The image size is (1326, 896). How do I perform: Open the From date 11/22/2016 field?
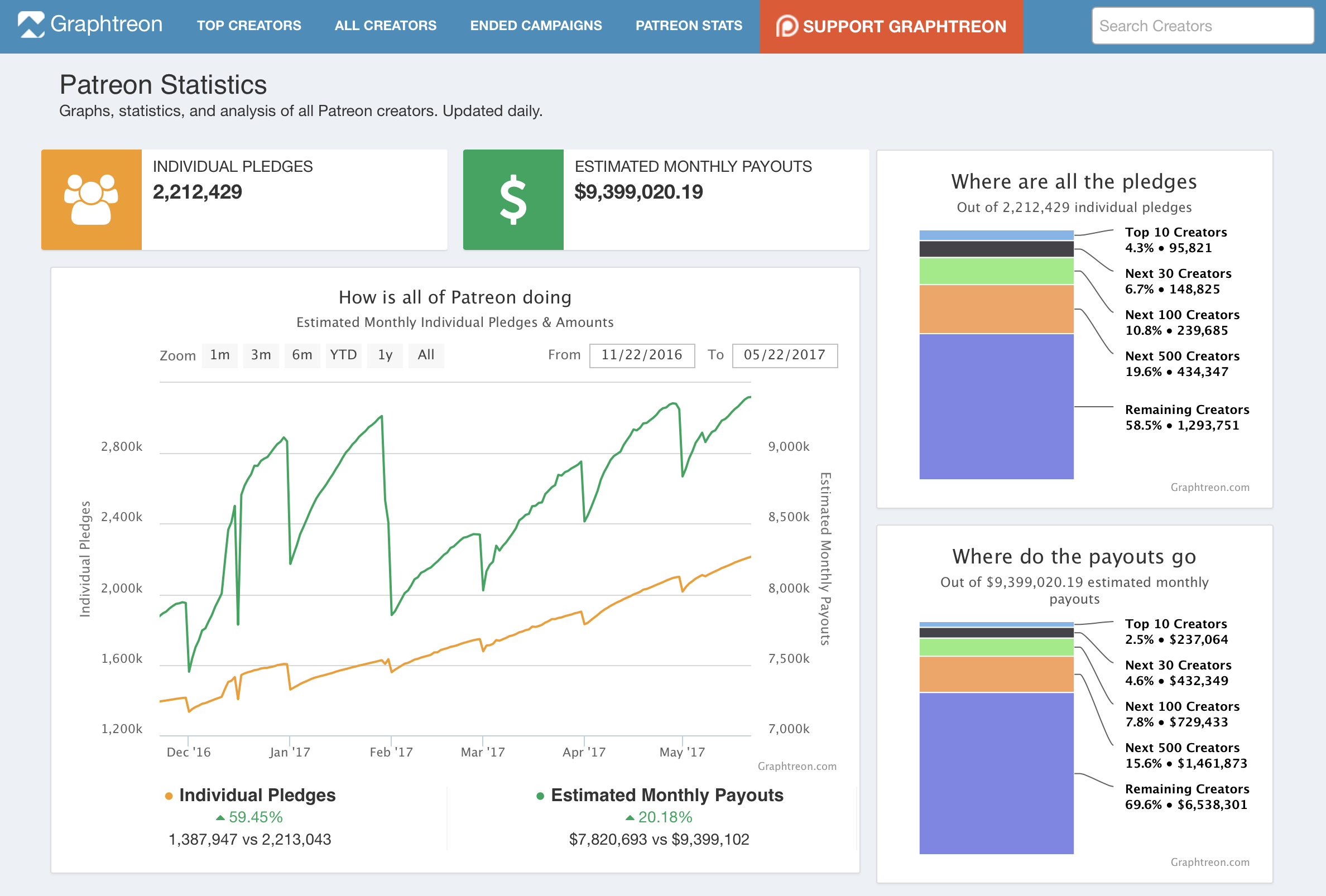(x=641, y=355)
